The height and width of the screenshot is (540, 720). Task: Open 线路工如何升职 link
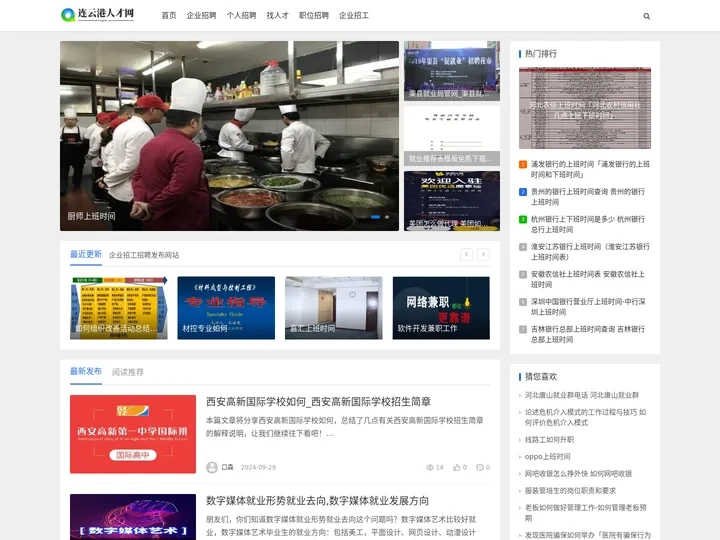(x=549, y=439)
